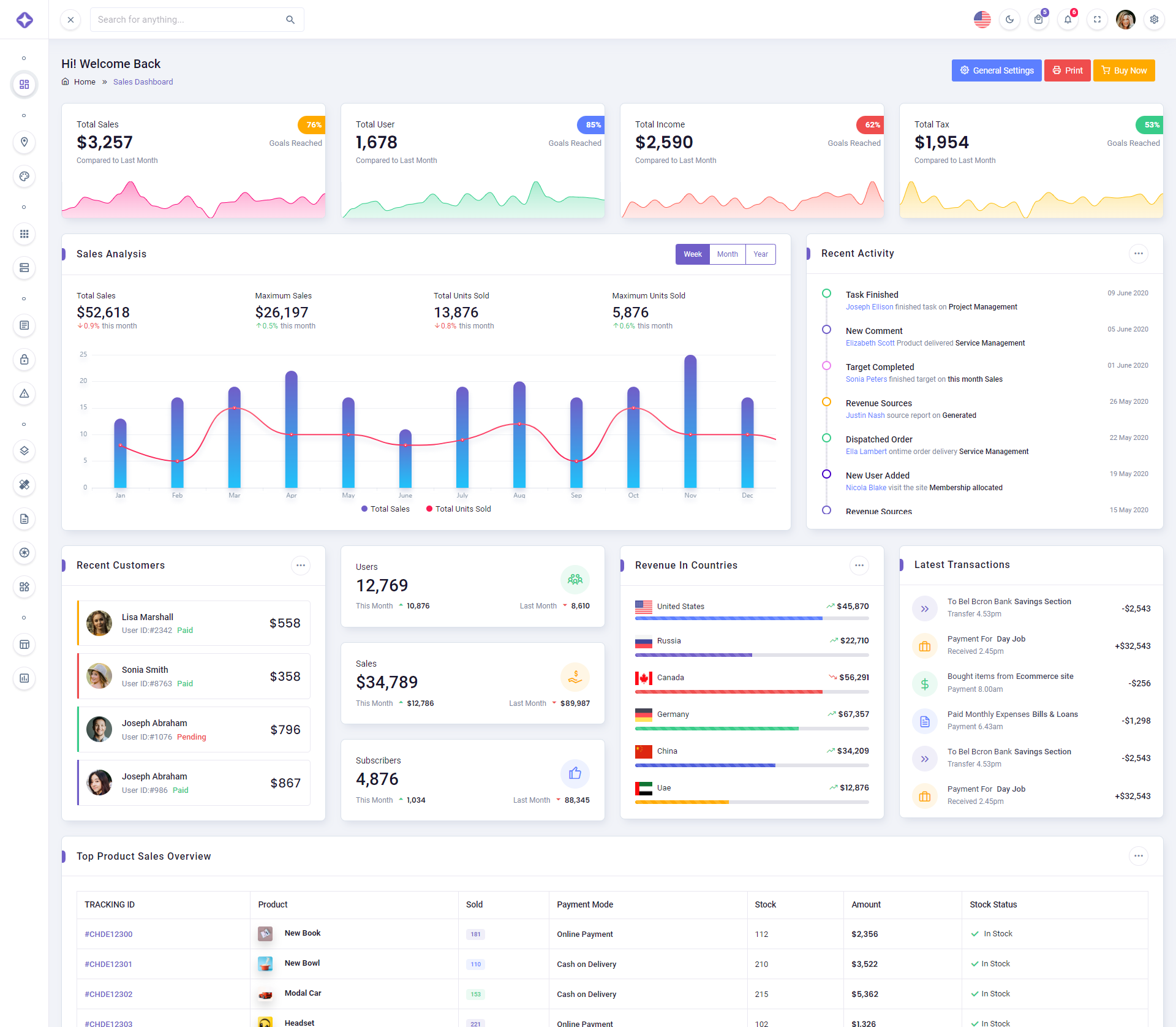Open the color palette sidebar icon
The height and width of the screenshot is (1027, 1176).
coord(24,176)
